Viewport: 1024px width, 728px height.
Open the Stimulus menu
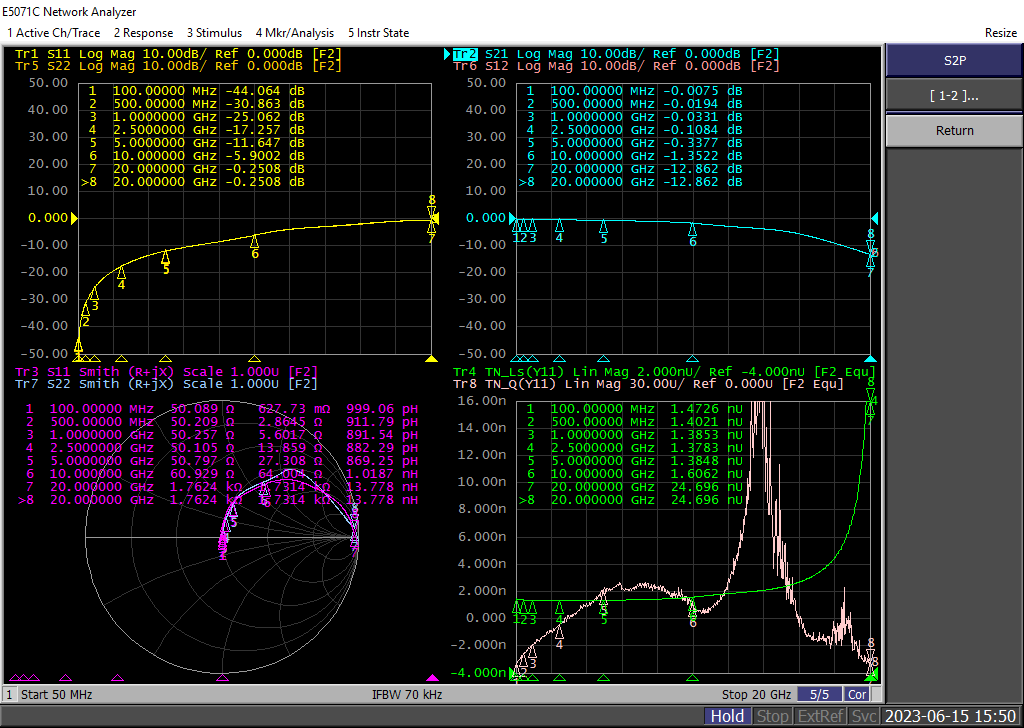click(214, 33)
